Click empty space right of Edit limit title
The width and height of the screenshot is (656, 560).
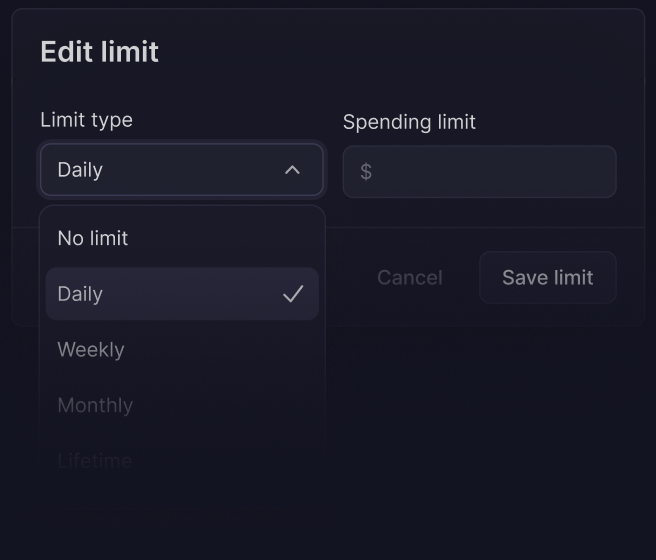pos(400,52)
